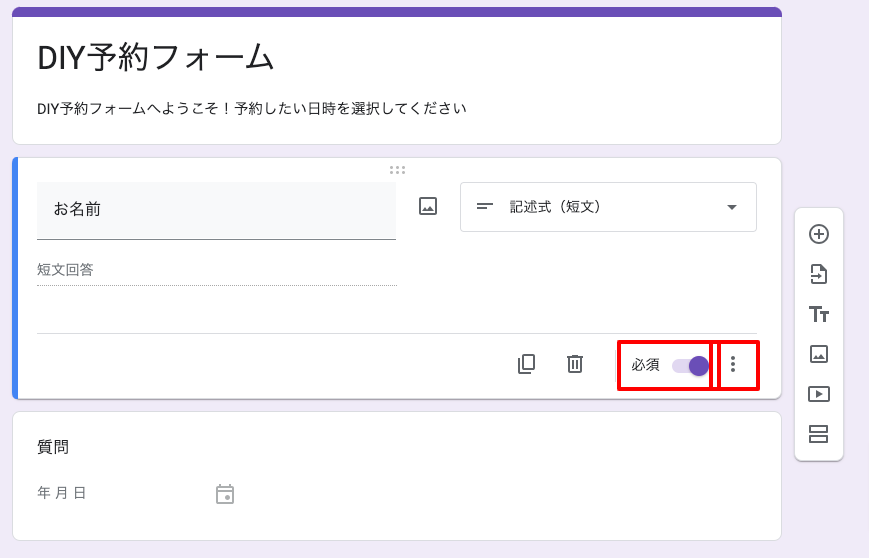Click the form title DIY予約フォーム
This screenshot has height=558, width=869.
[x=155, y=58]
